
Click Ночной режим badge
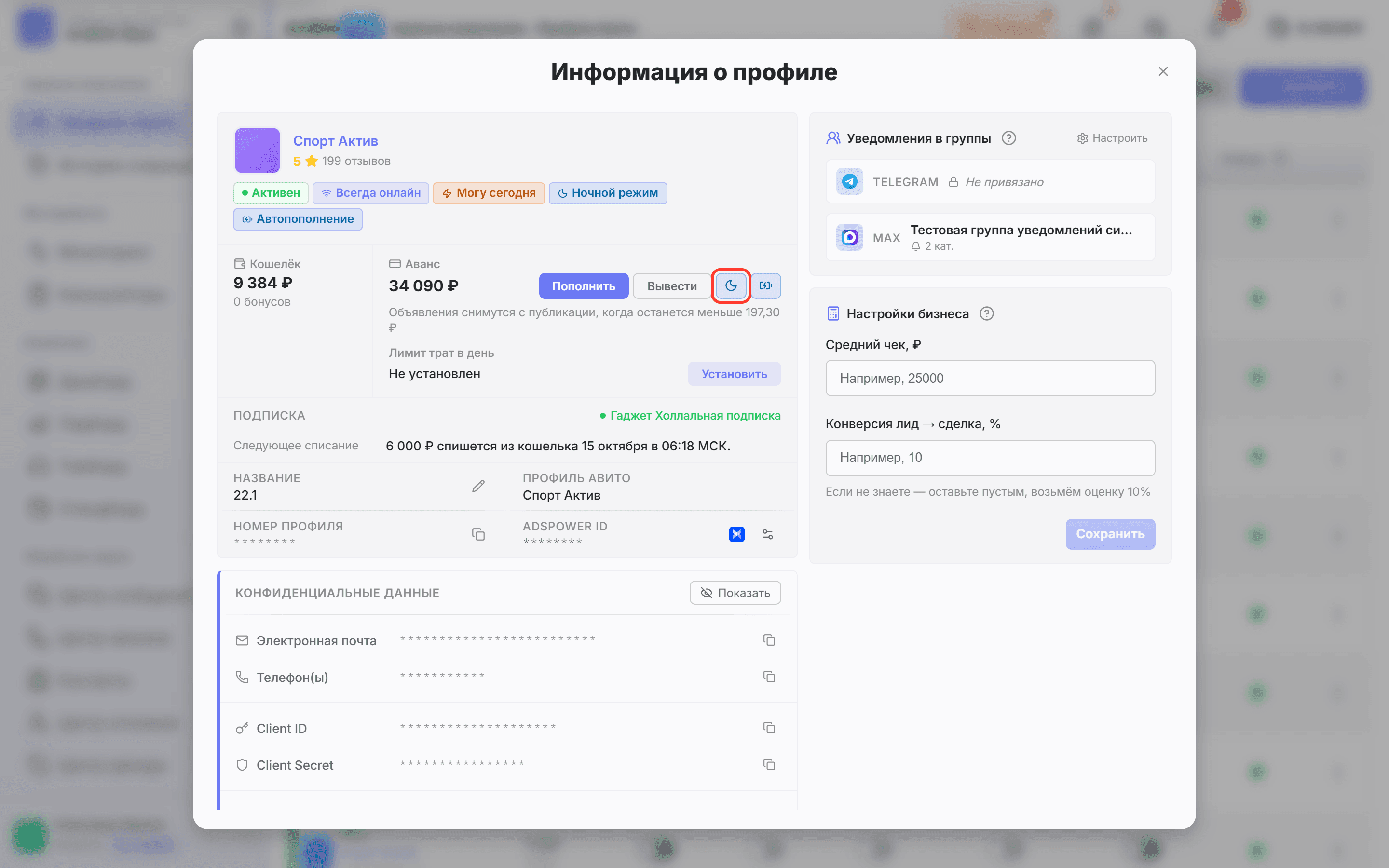coord(608,193)
